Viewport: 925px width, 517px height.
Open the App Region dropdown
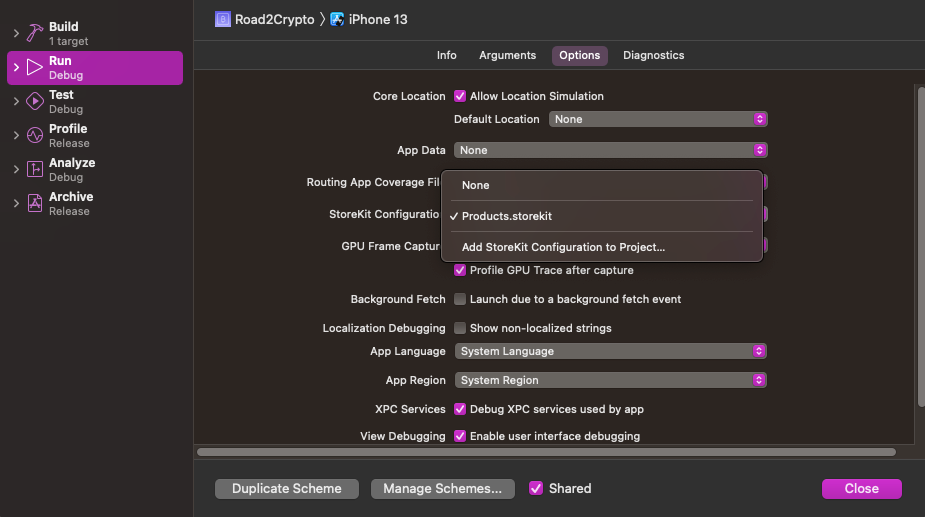click(x=611, y=380)
